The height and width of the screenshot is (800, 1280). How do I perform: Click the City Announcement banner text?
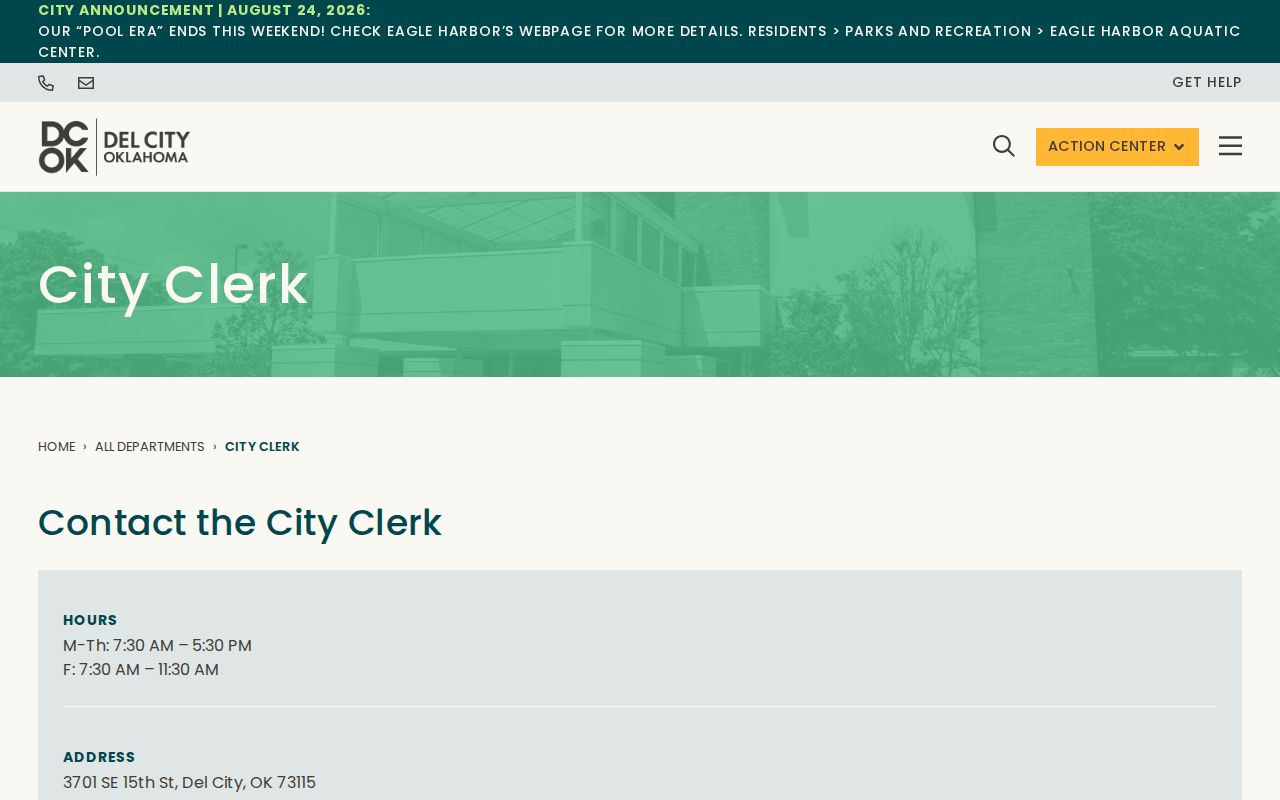click(x=640, y=31)
